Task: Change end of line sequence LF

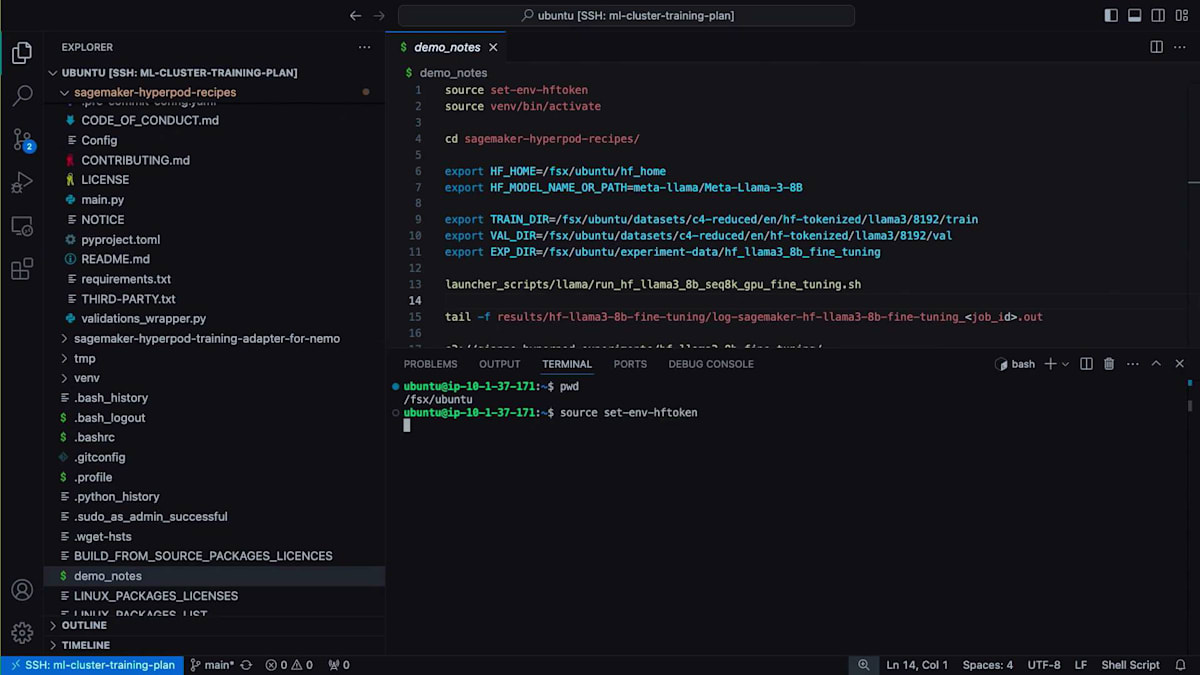Action: (1081, 665)
